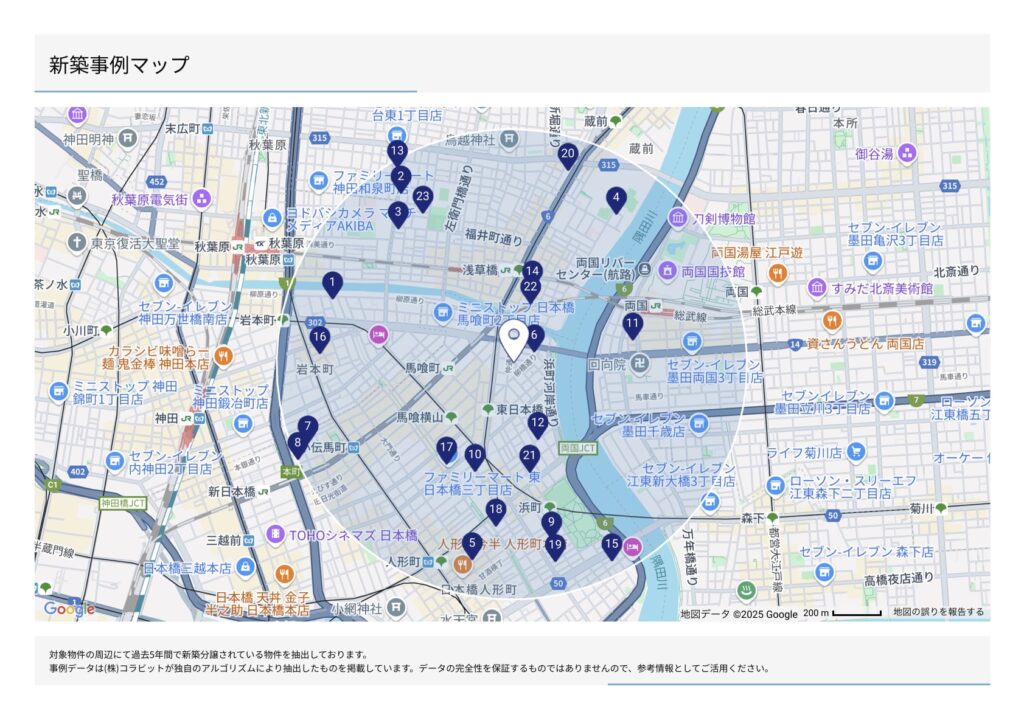
Task: Click marker number 4 near Sumida River
Action: [616, 199]
